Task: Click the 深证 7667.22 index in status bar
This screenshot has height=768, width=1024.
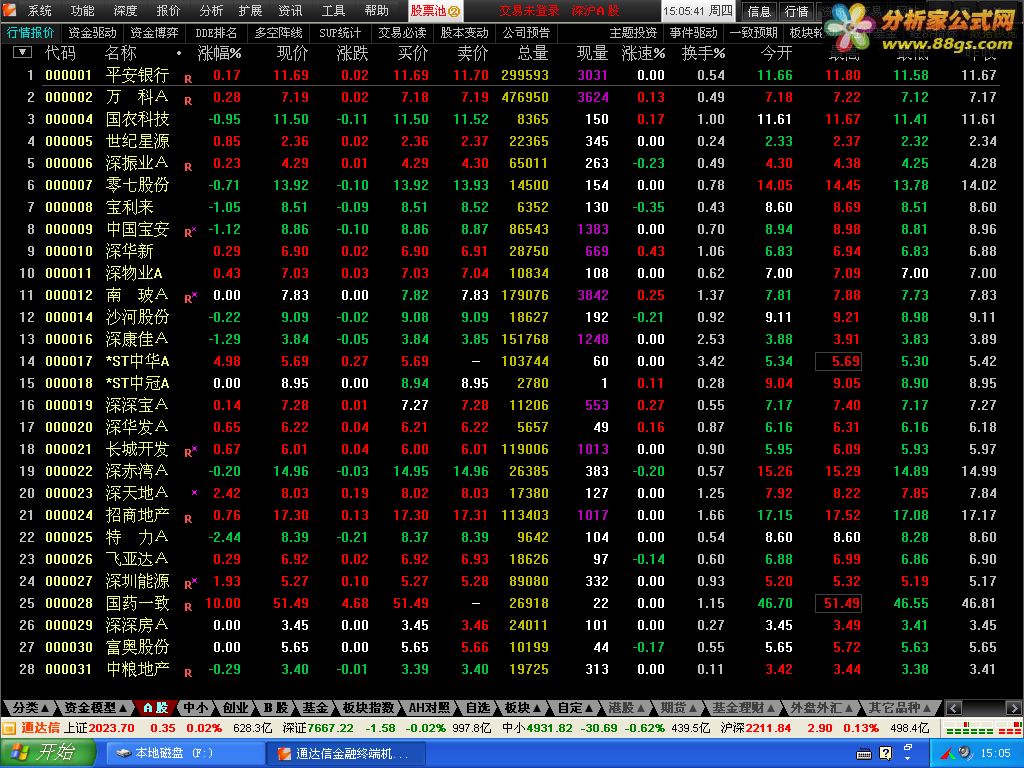Action: pyautogui.click(x=318, y=728)
